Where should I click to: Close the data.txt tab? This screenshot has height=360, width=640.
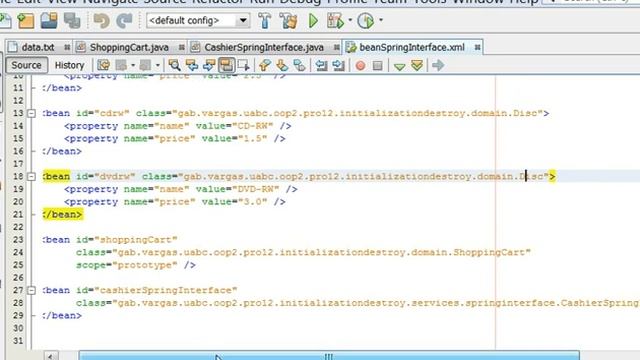click(x=67, y=48)
